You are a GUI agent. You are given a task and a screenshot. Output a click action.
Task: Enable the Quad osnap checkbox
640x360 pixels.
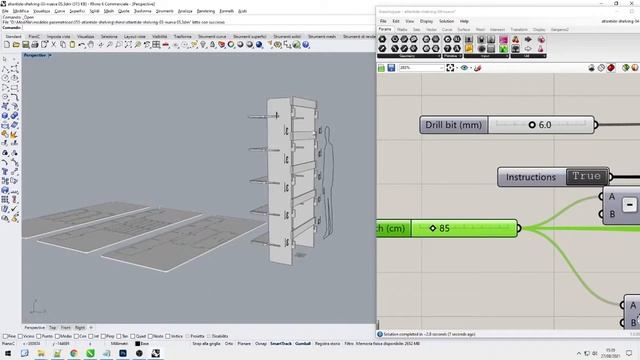point(133,336)
